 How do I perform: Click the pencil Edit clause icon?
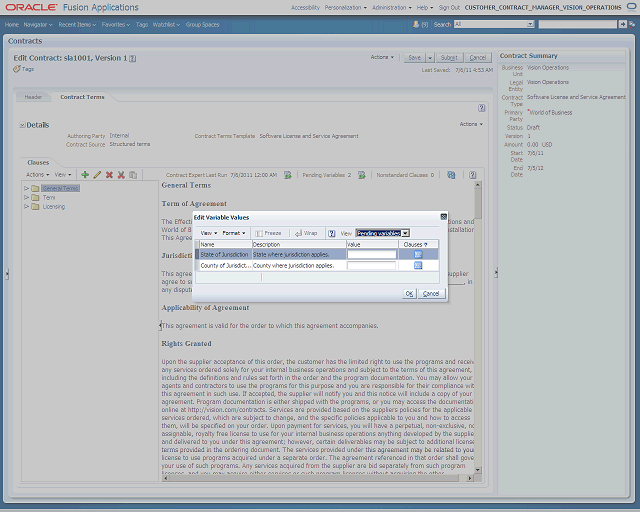pyautogui.click(x=97, y=175)
